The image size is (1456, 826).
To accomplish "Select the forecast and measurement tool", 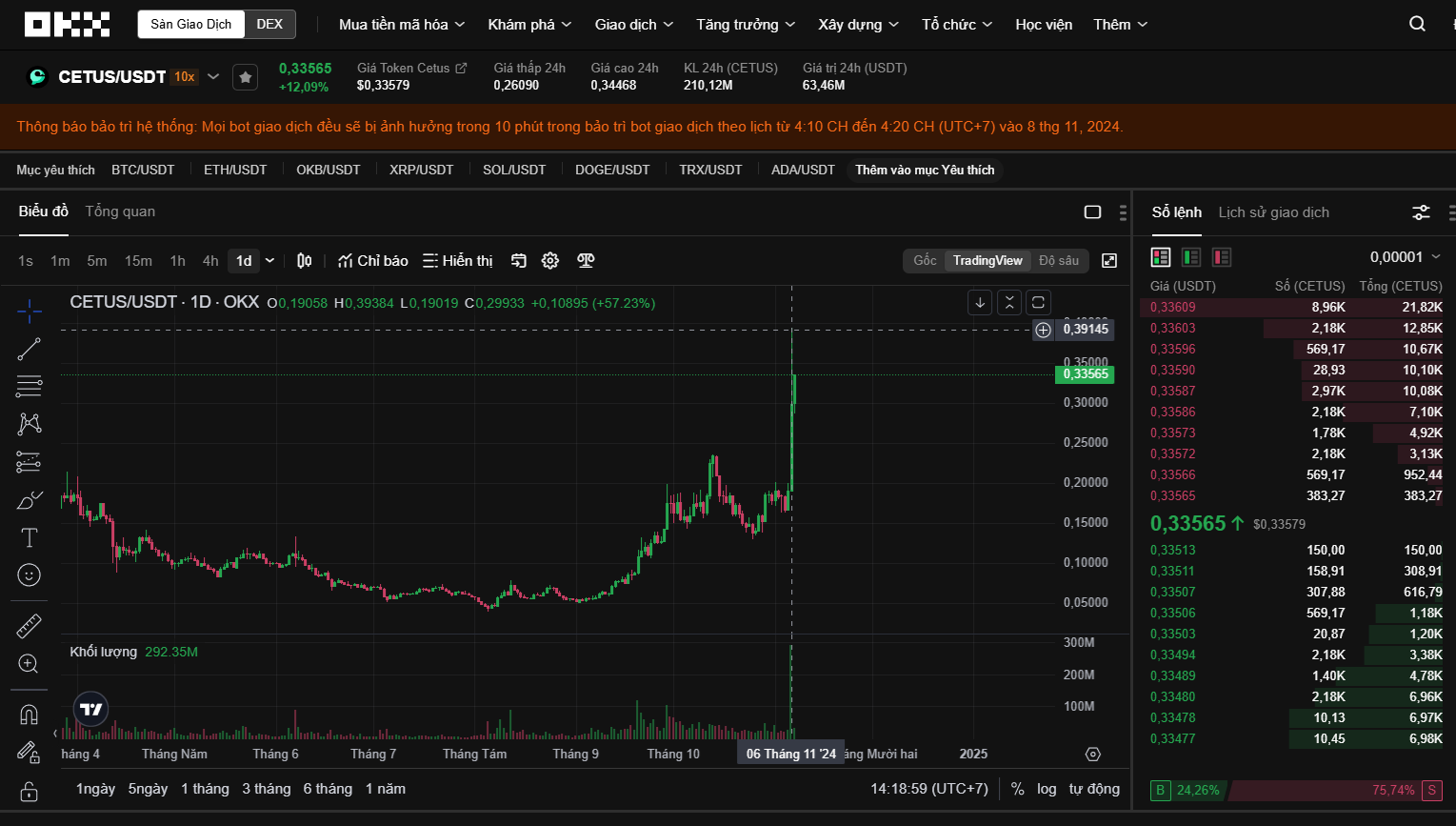I will [30, 461].
